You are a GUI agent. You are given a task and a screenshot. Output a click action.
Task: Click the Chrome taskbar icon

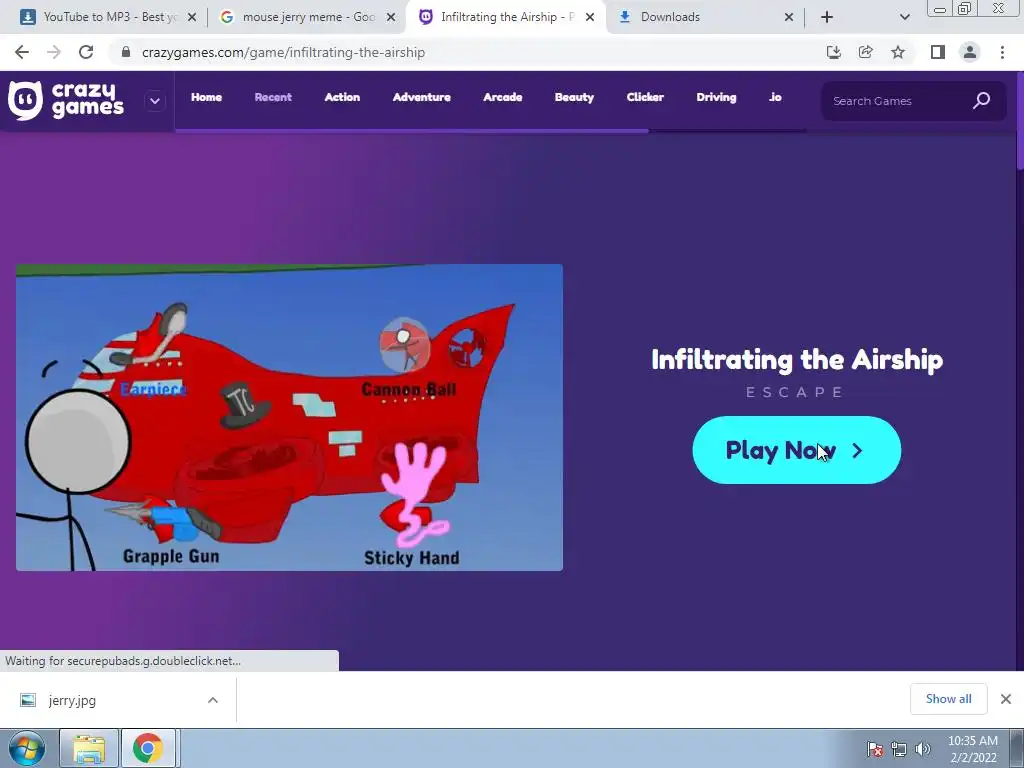[148, 748]
